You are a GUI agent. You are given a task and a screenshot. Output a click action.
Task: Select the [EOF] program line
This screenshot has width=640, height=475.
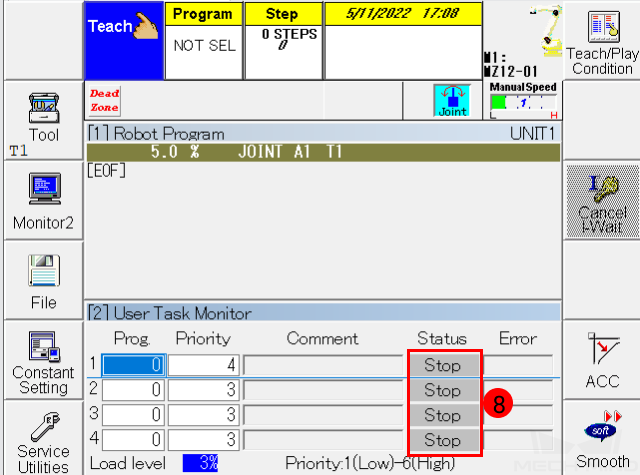(107, 171)
